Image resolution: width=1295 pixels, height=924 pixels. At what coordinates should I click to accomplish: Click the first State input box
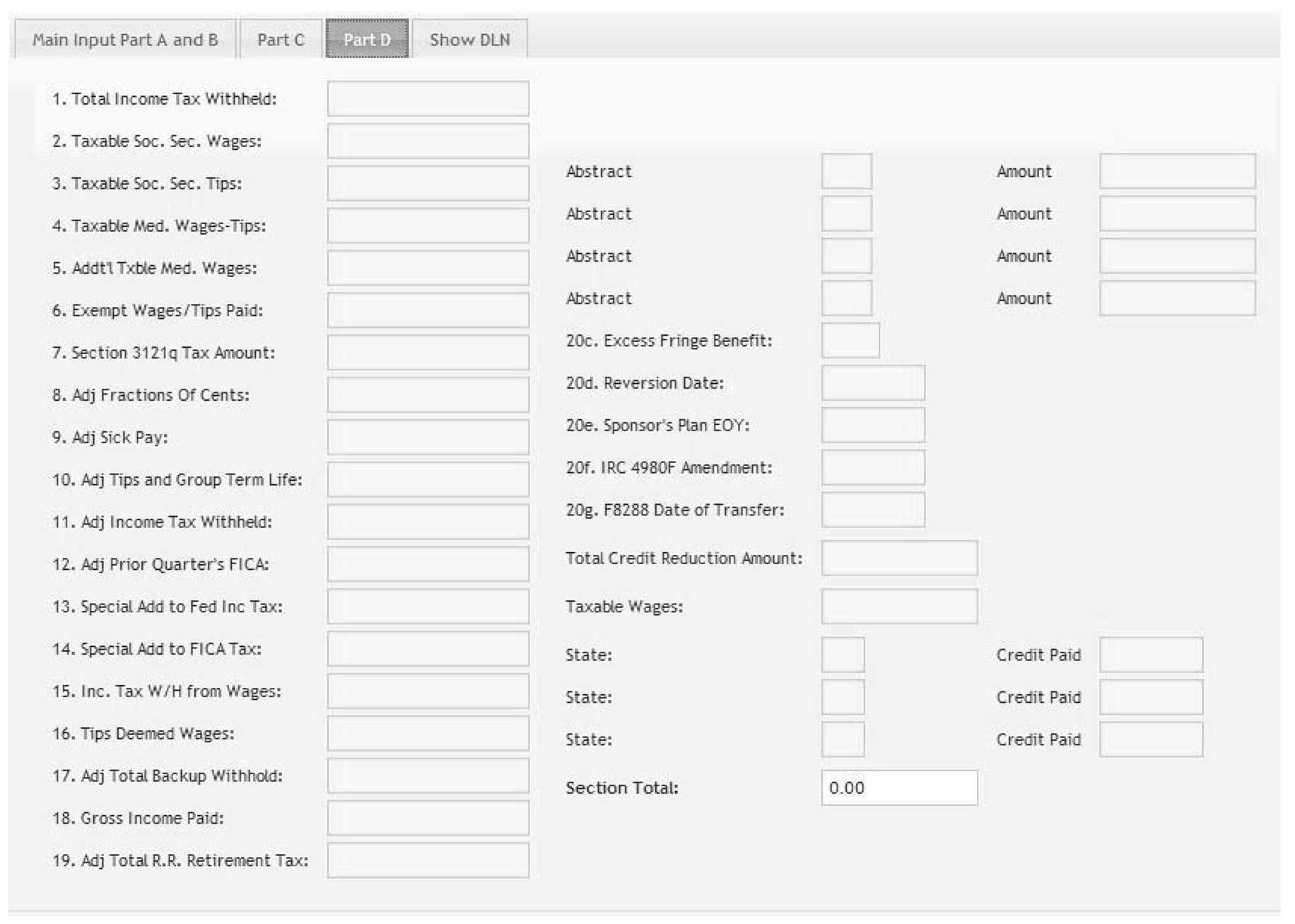(843, 655)
